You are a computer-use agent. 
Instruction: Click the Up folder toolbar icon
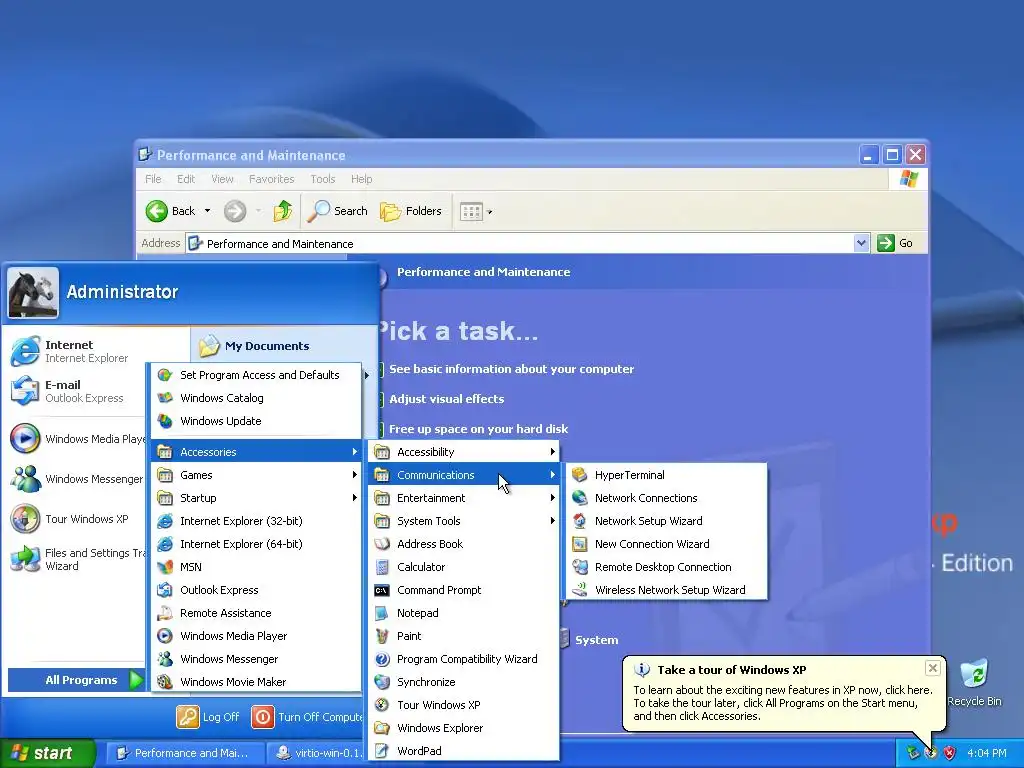coord(283,211)
